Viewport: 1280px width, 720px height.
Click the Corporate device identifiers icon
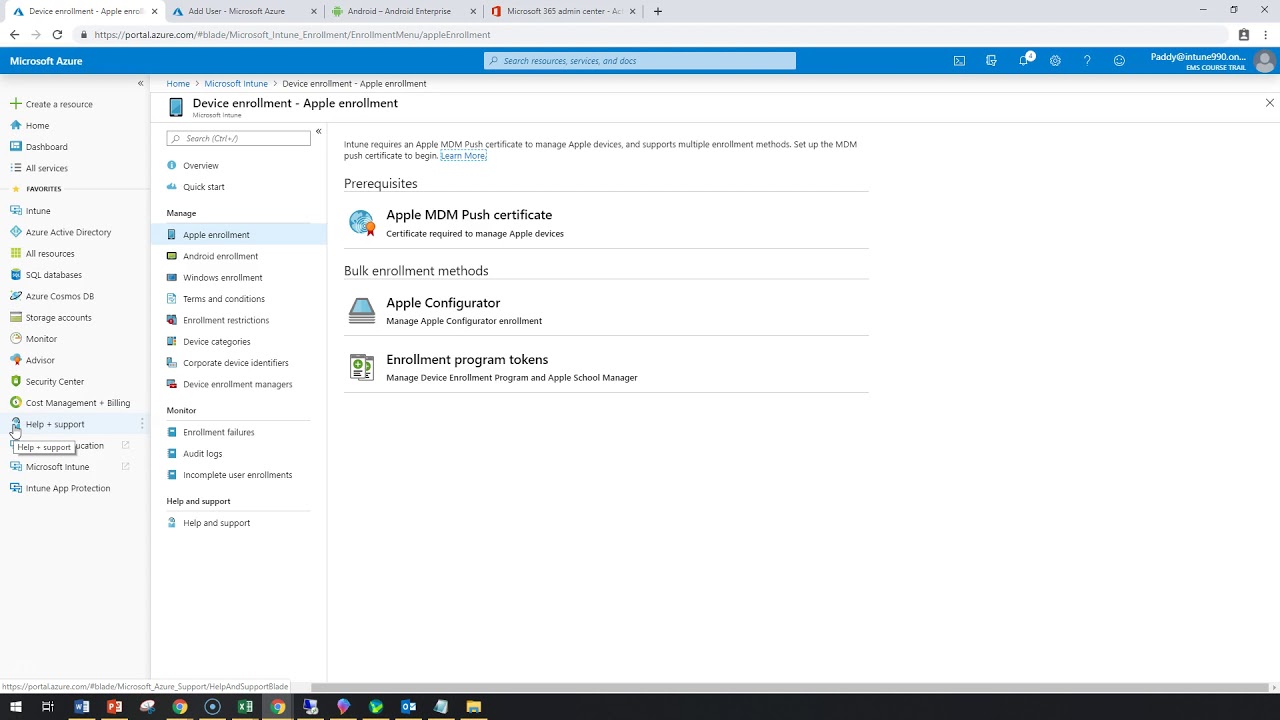pyautogui.click(x=172, y=363)
